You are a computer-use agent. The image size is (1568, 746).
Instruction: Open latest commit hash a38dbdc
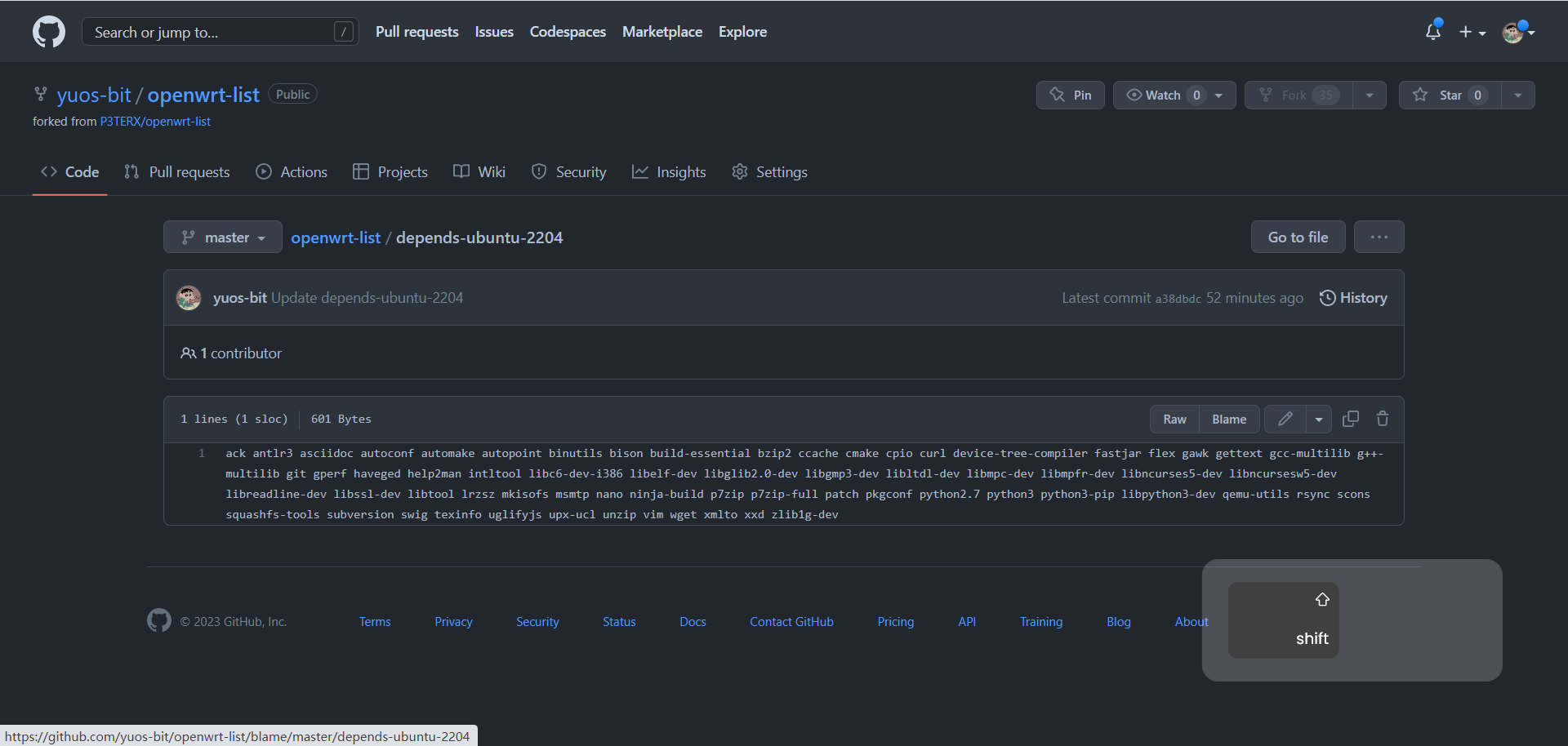point(1178,299)
